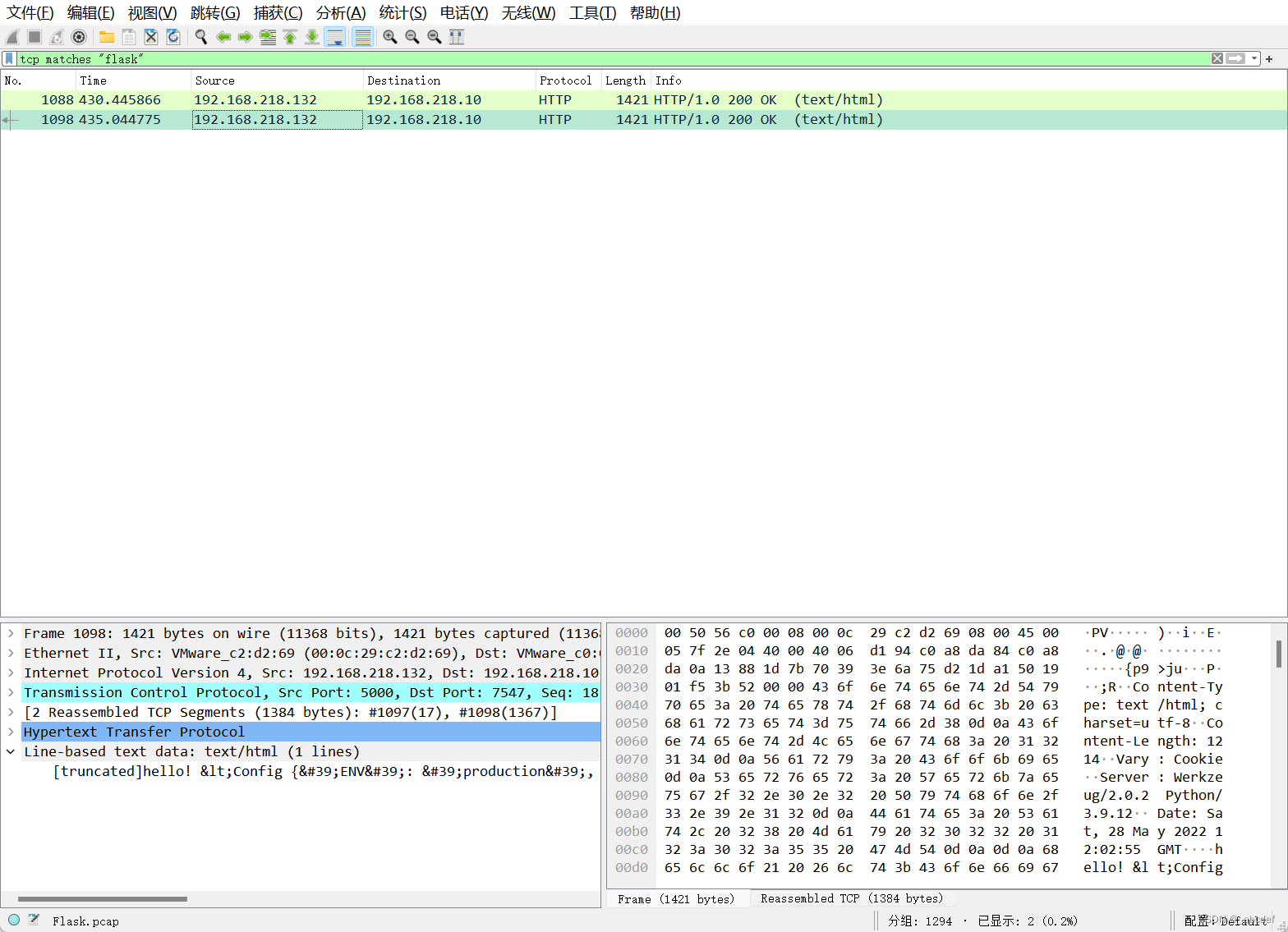Sort by Length column header

pos(627,80)
